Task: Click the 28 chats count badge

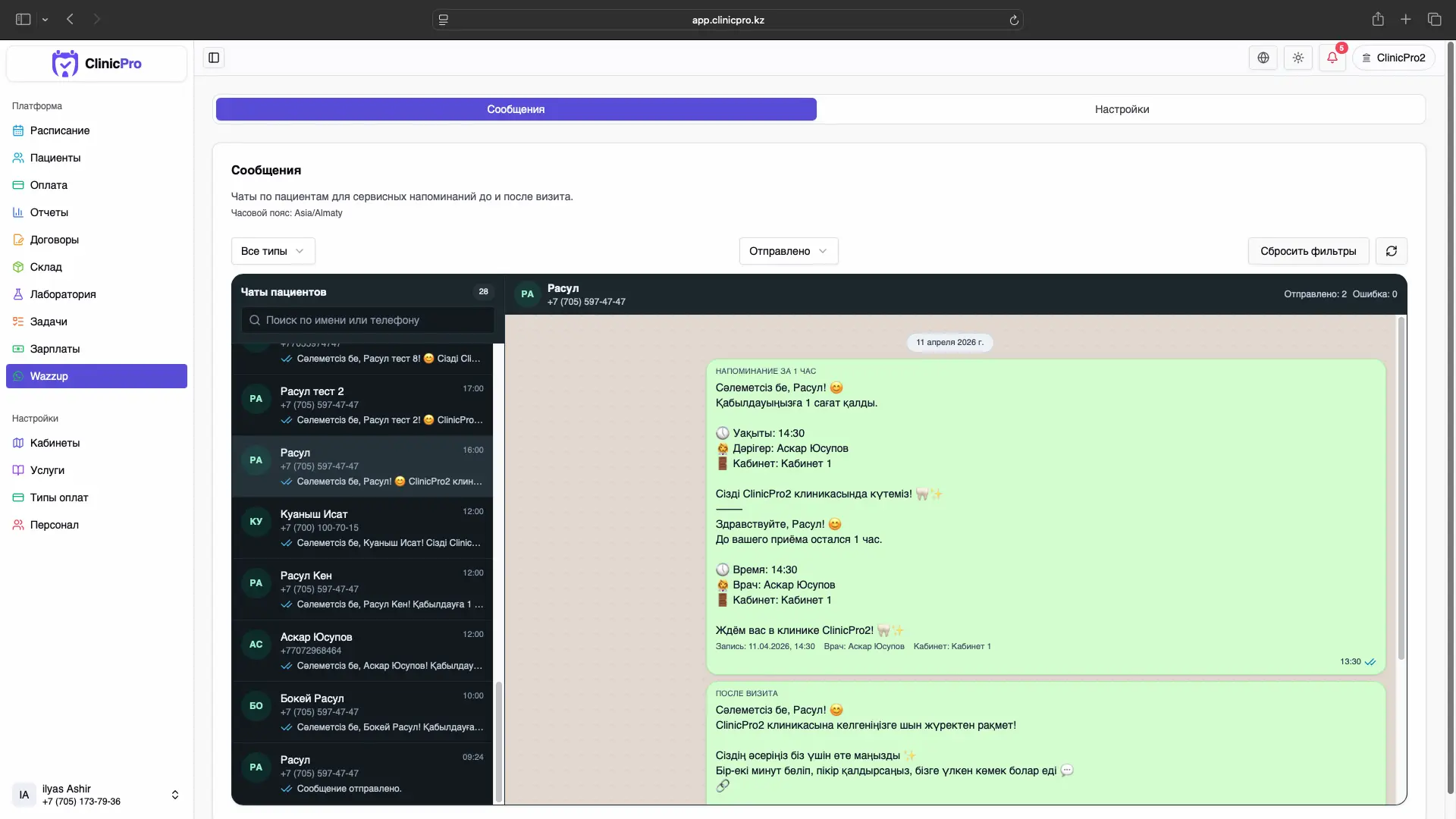Action: [483, 292]
